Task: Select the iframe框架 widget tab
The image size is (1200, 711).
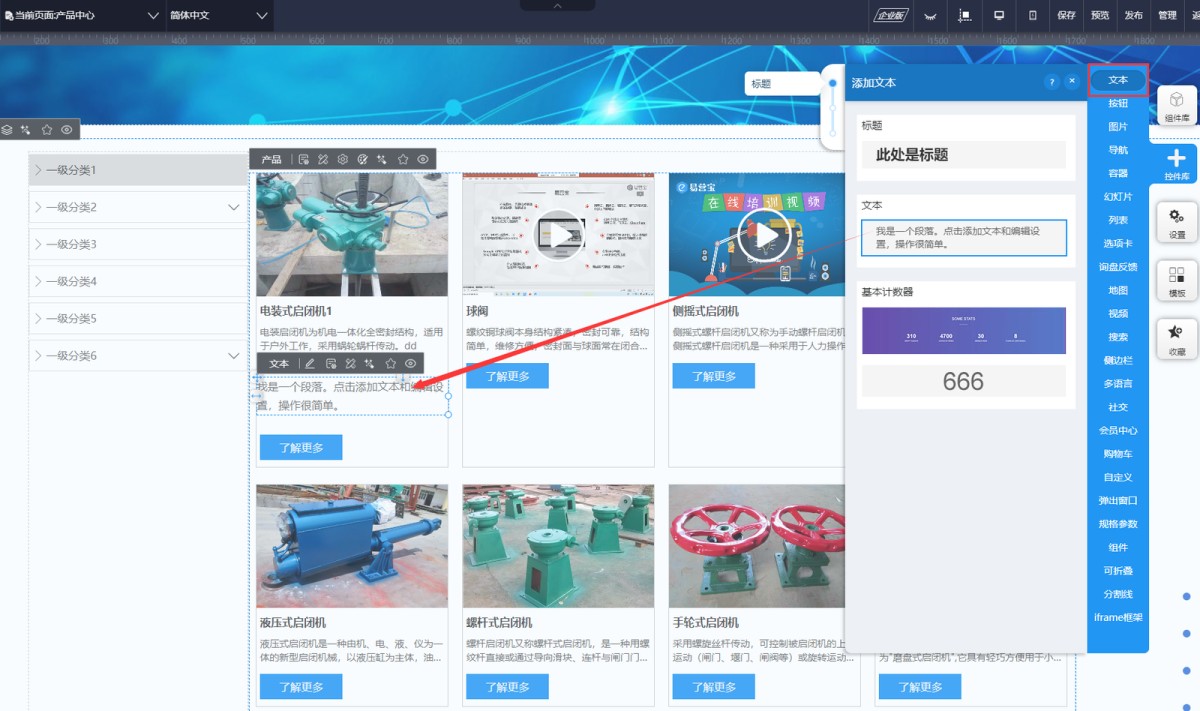Action: point(1118,617)
